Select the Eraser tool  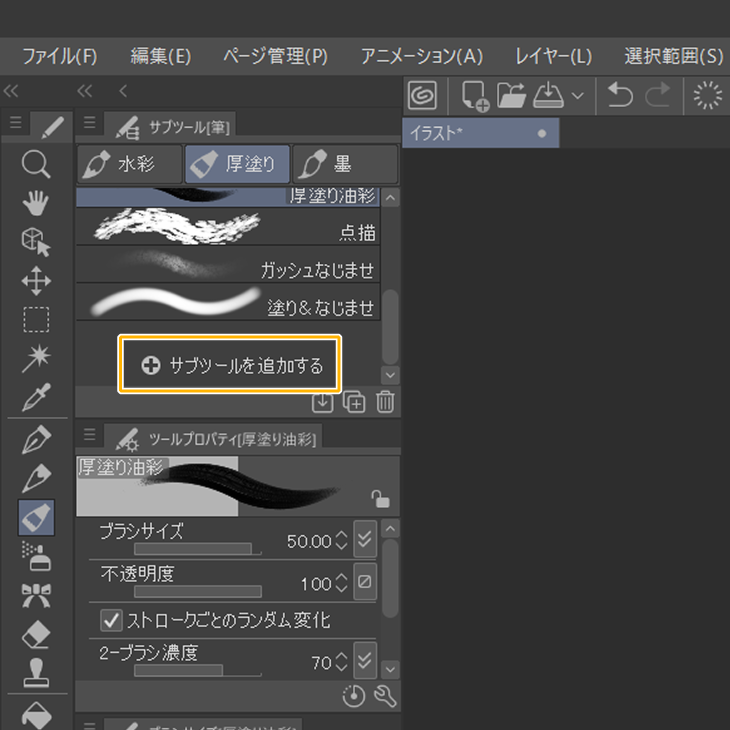coord(36,634)
